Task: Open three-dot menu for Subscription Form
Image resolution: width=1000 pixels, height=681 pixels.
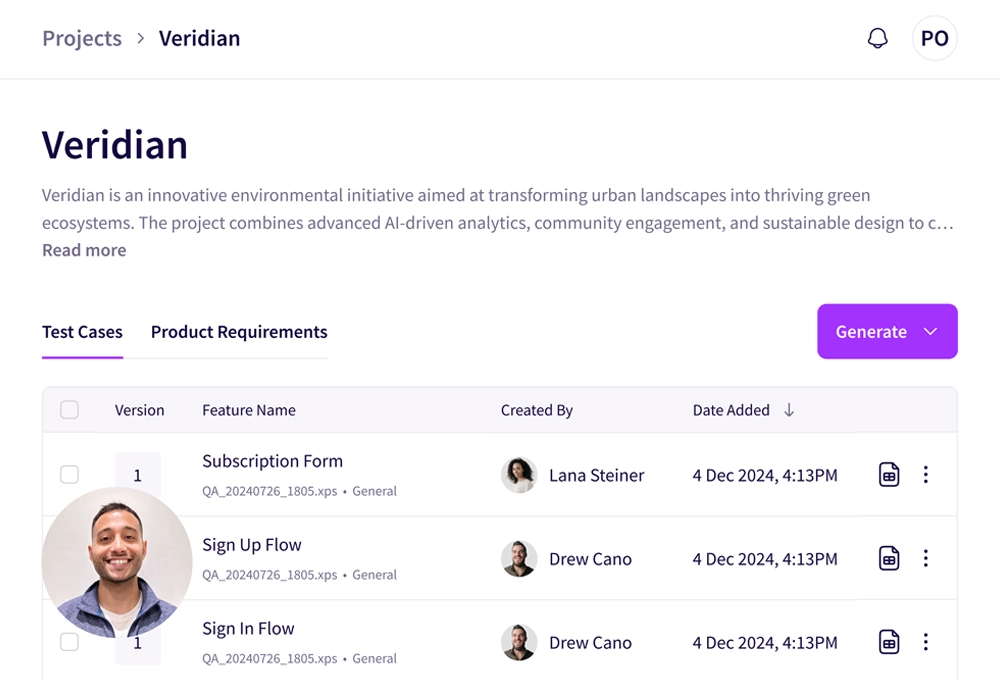Action: point(926,475)
